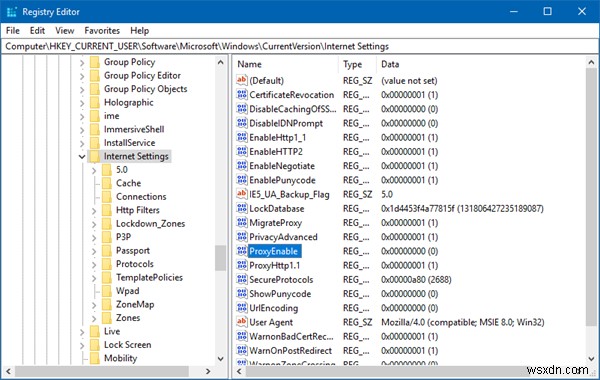Click the Wpad folder icon
This screenshot has height=380, width=600.
pos(107,290)
